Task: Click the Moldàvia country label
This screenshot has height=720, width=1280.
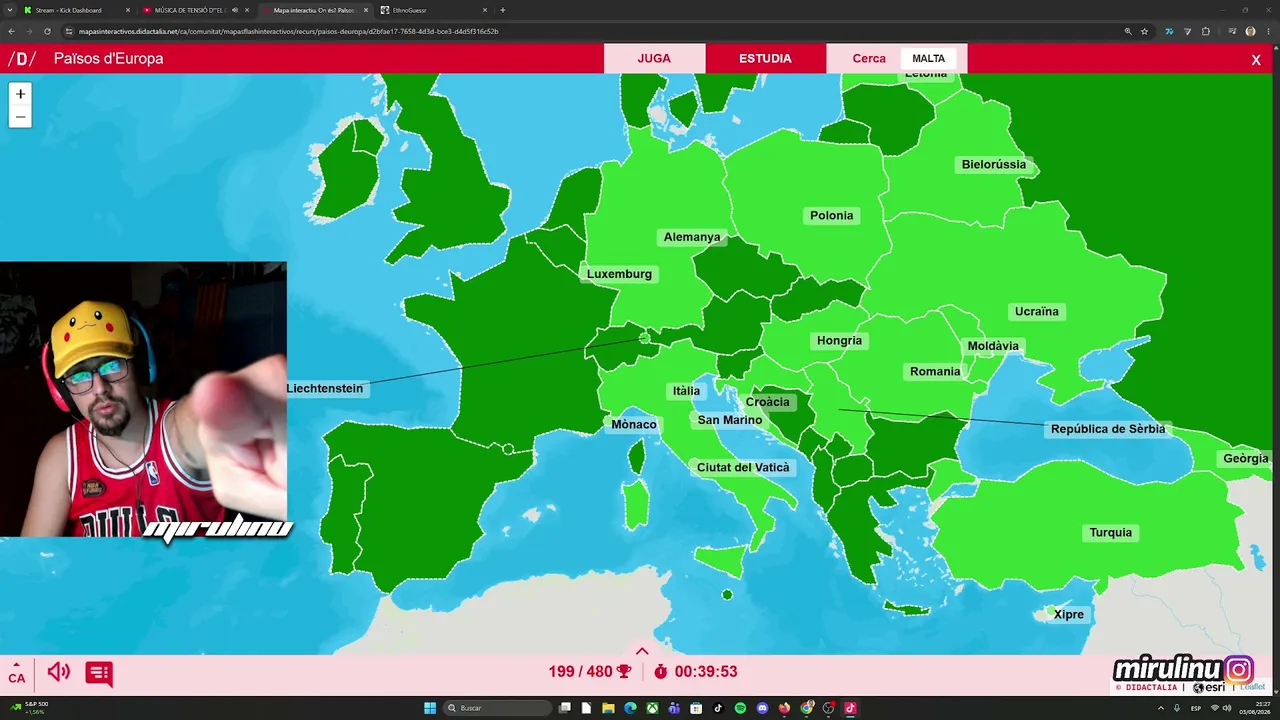Action: pos(993,347)
